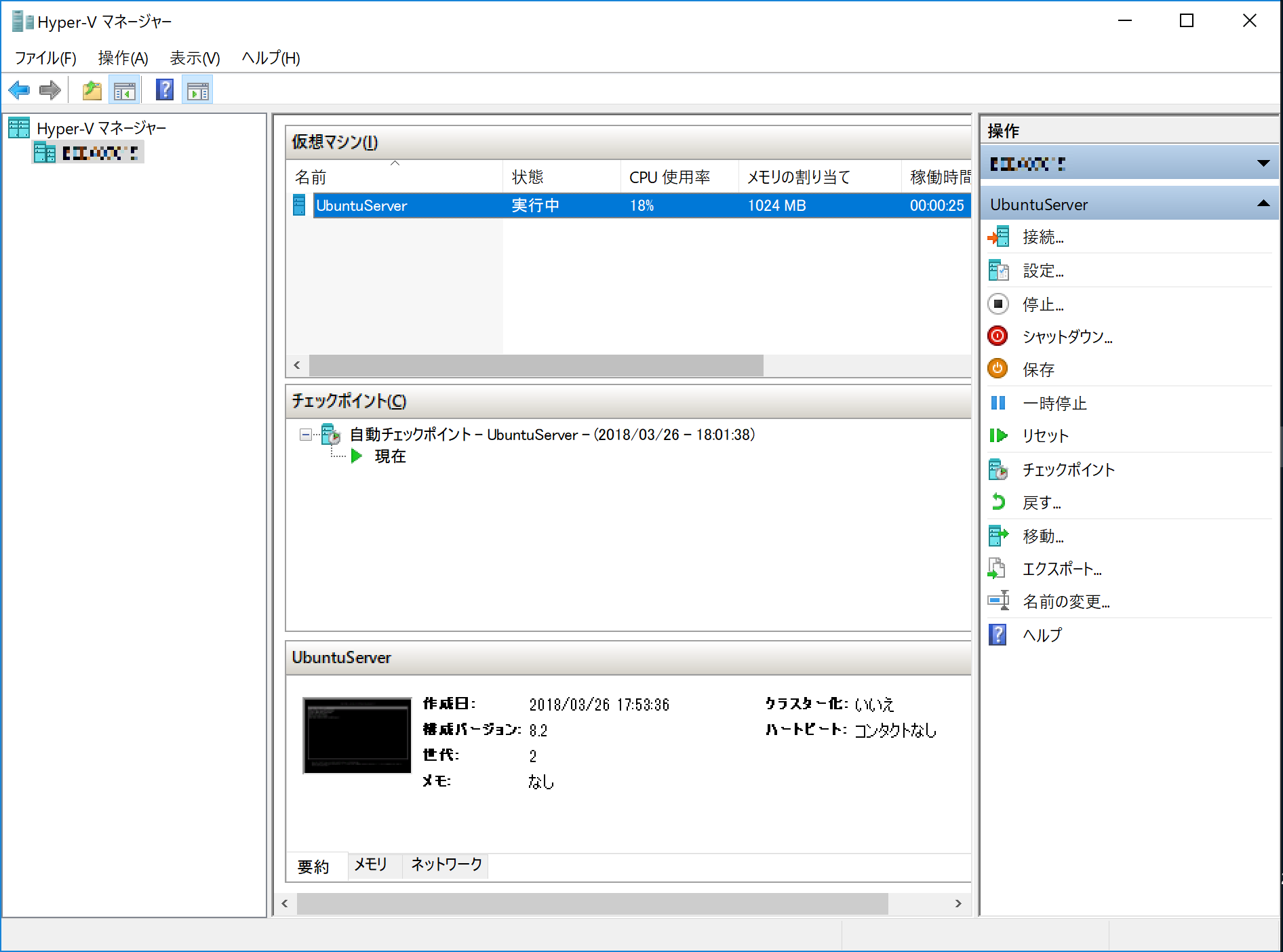Viewport: 1283px width, 952px height.
Task: Select the 自動チェックポイント - UbuntuServer entry
Action: (x=552, y=435)
